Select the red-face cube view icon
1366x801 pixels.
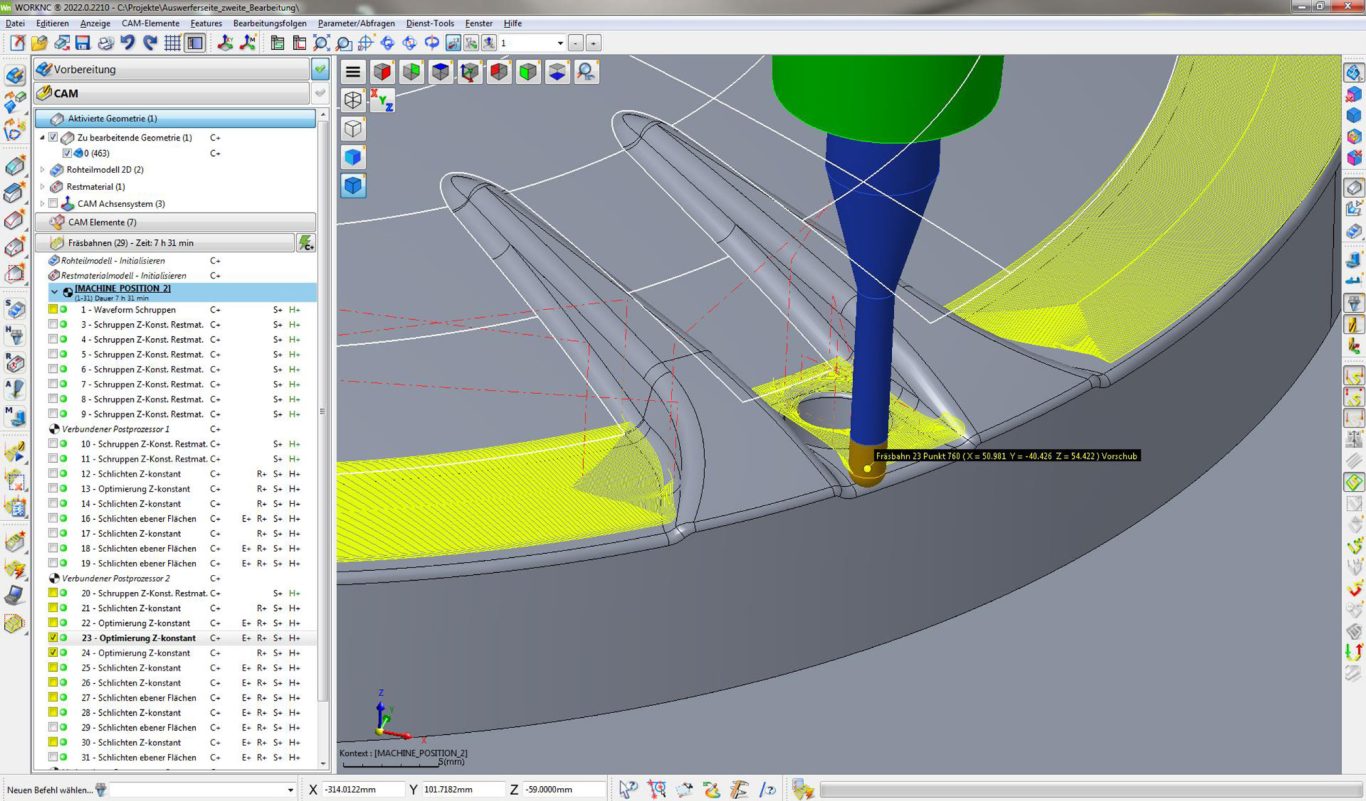[382, 72]
